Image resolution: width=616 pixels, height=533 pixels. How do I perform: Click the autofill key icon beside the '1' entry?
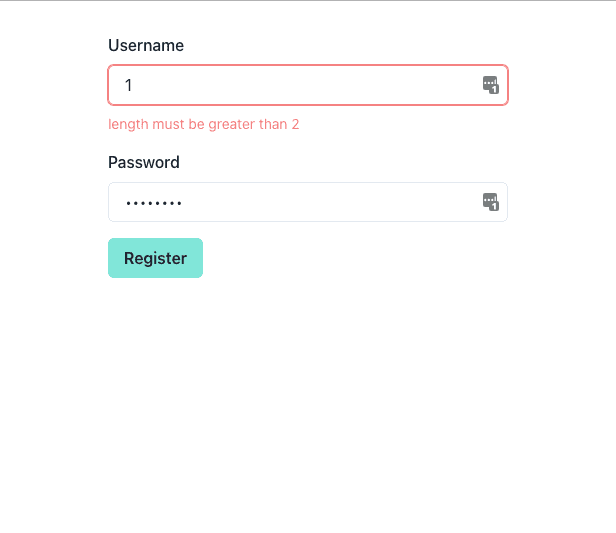click(x=490, y=85)
